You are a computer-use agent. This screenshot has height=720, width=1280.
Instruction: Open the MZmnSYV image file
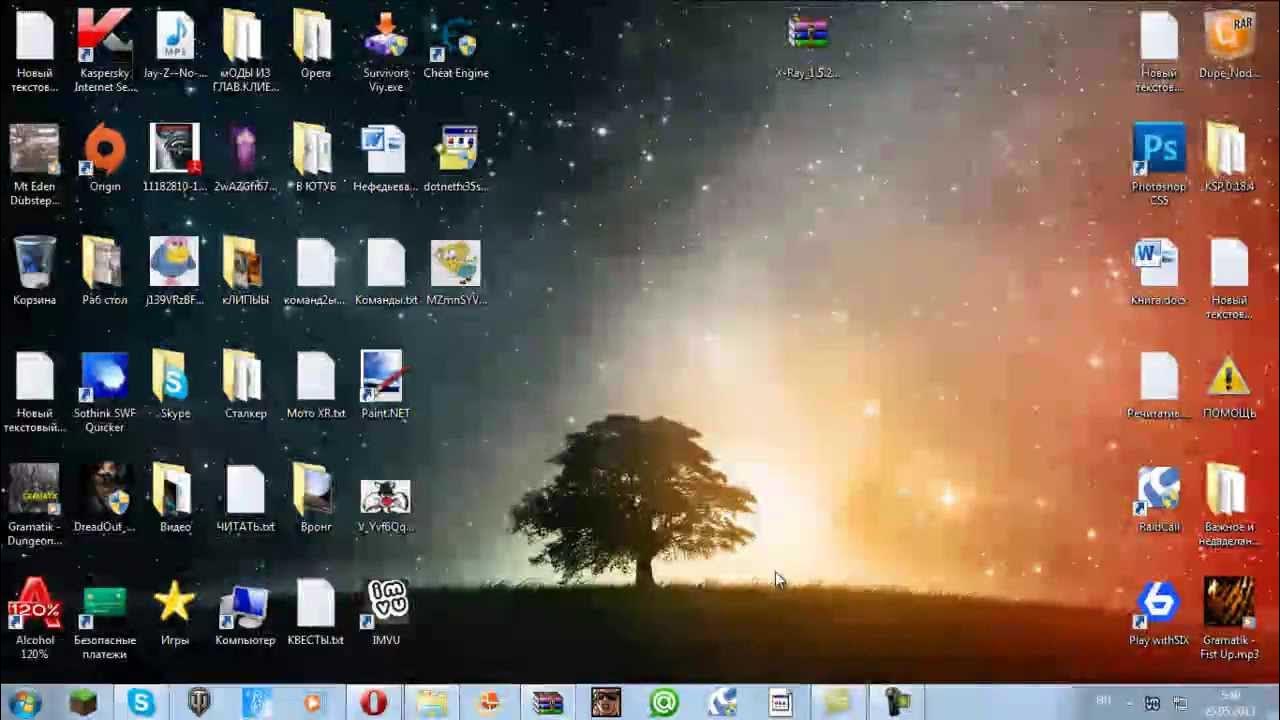click(x=455, y=262)
